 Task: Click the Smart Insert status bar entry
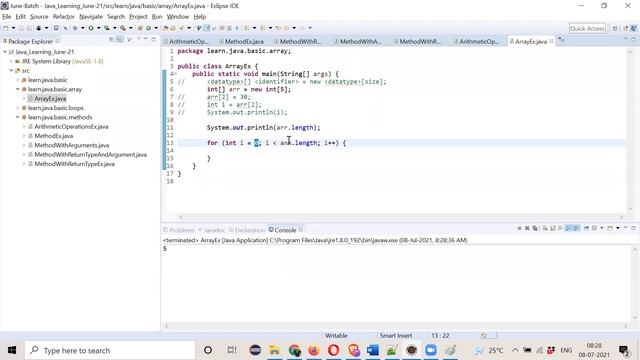pos(396,336)
